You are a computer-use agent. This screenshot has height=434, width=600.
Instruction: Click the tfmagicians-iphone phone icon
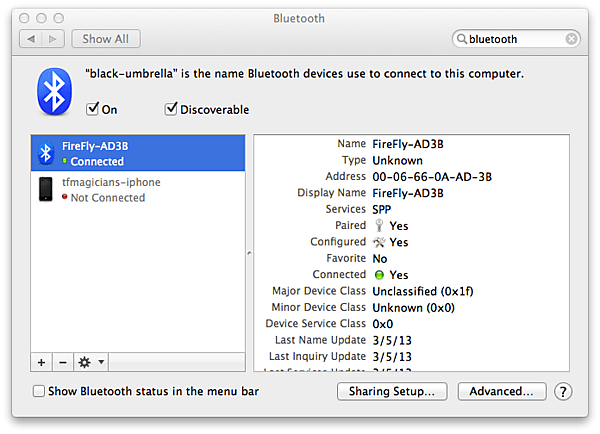point(45,189)
